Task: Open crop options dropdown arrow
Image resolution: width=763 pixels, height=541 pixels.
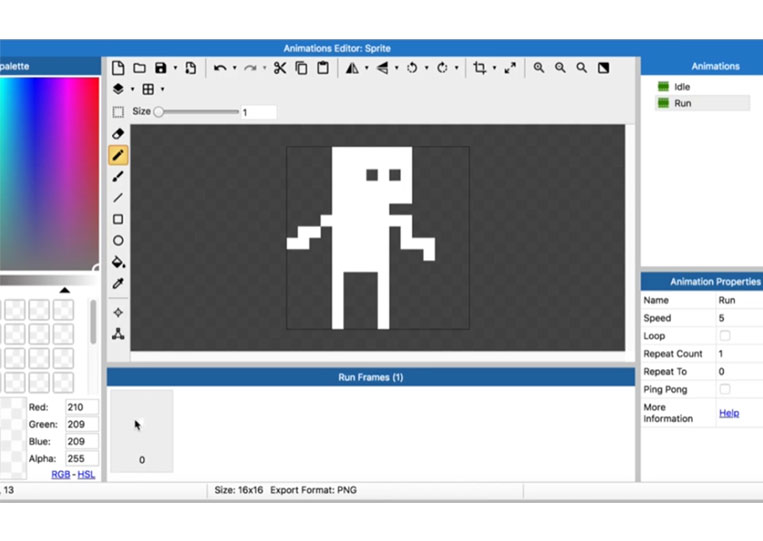Action: pos(494,68)
